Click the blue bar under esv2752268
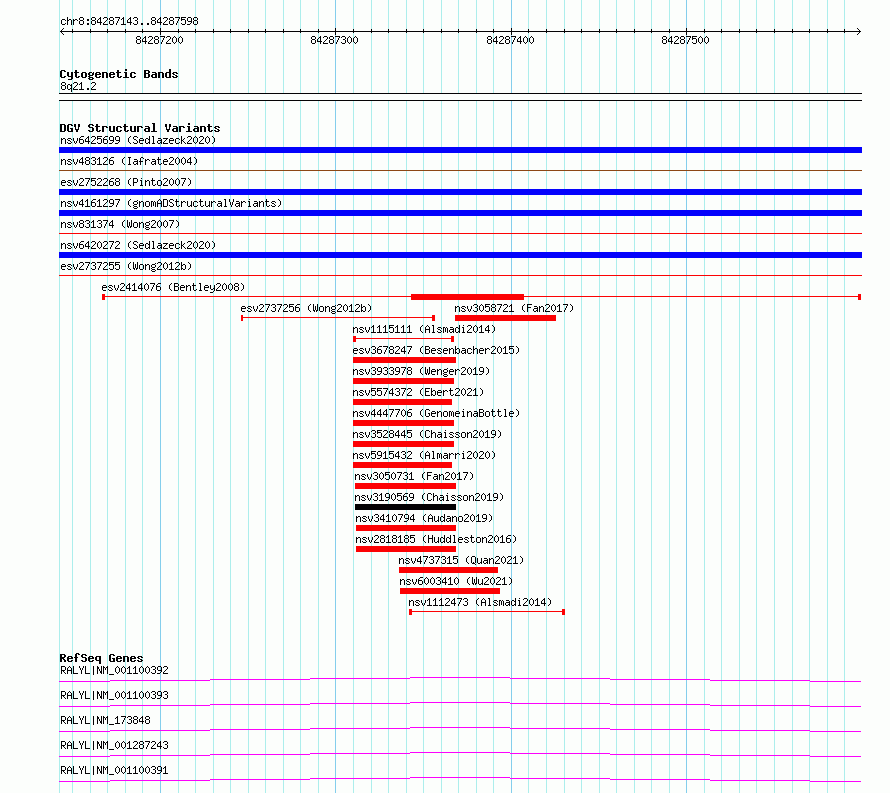Screen dimensions: 890x793 (460, 192)
